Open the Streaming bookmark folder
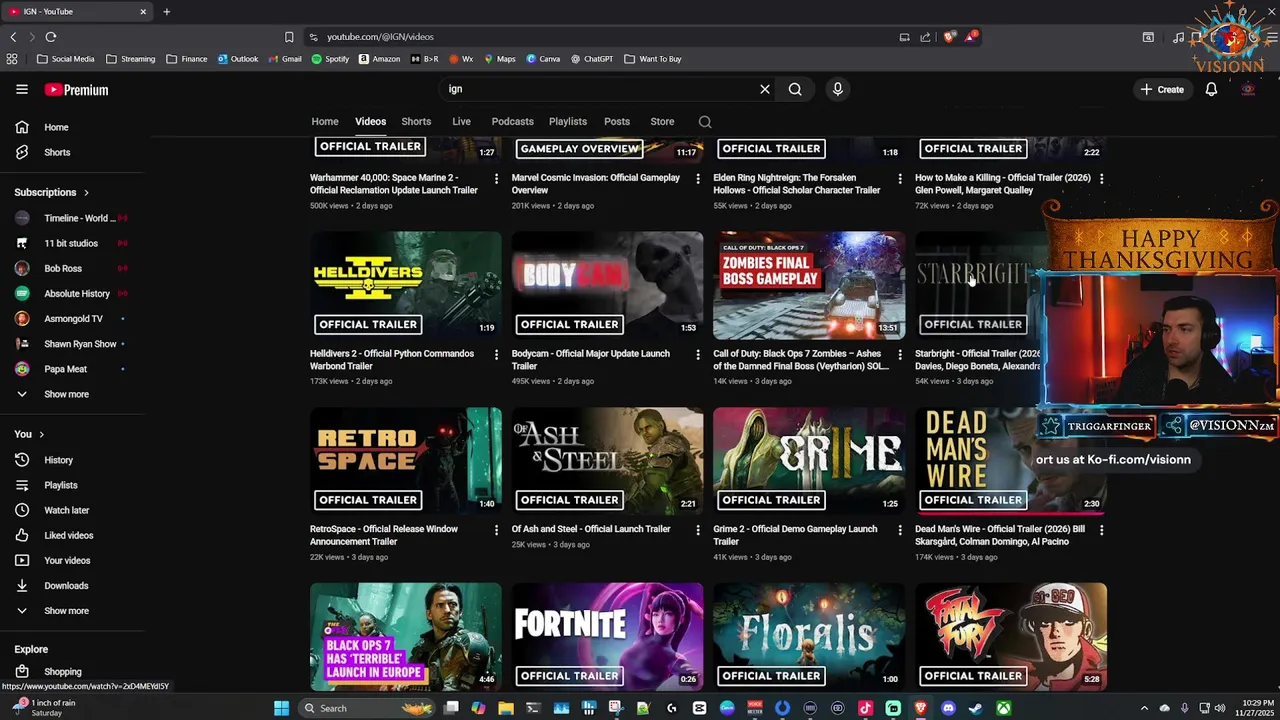 (x=130, y=59)
